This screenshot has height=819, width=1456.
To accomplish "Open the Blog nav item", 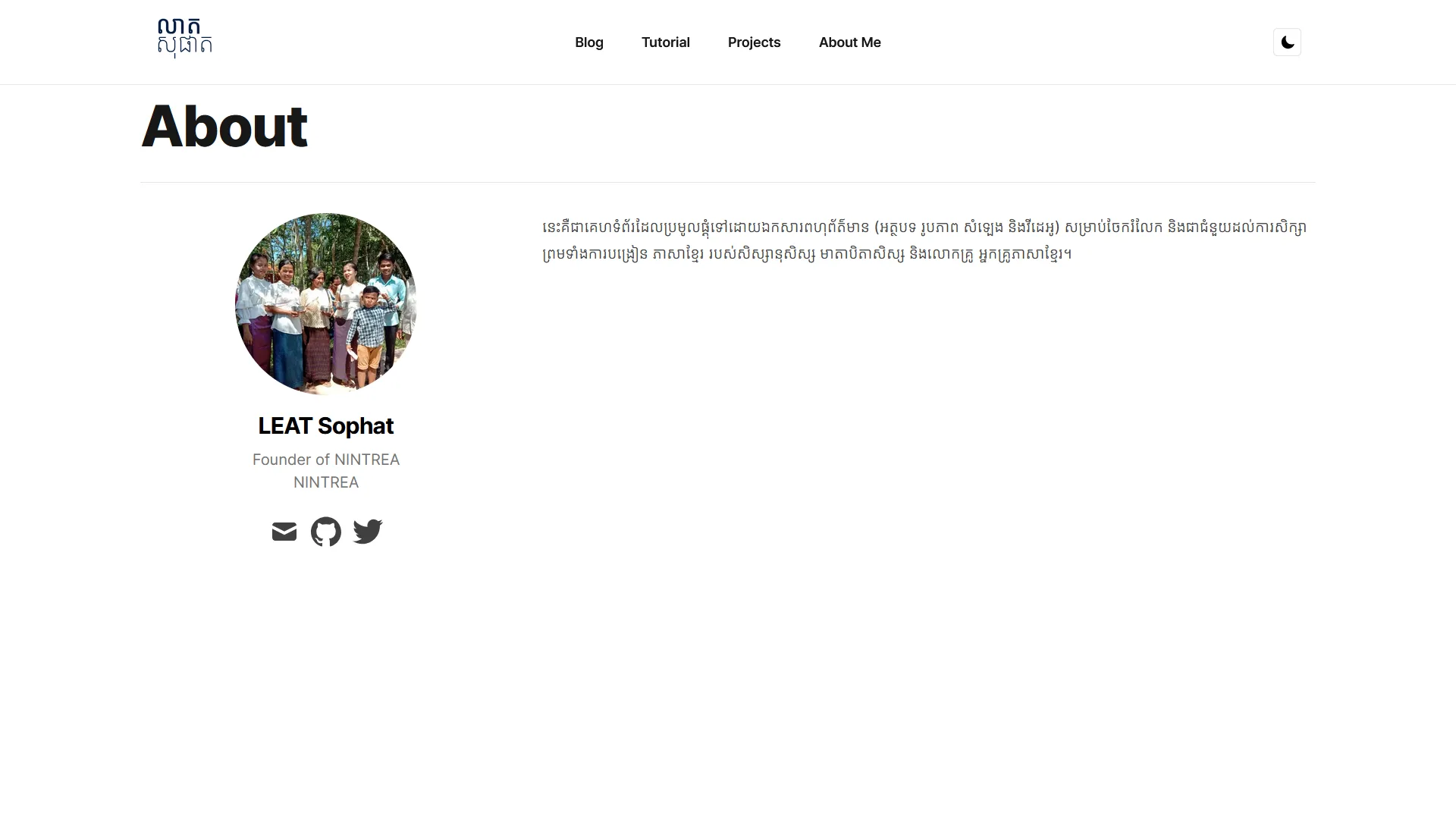I will click(x=589, y=42).
